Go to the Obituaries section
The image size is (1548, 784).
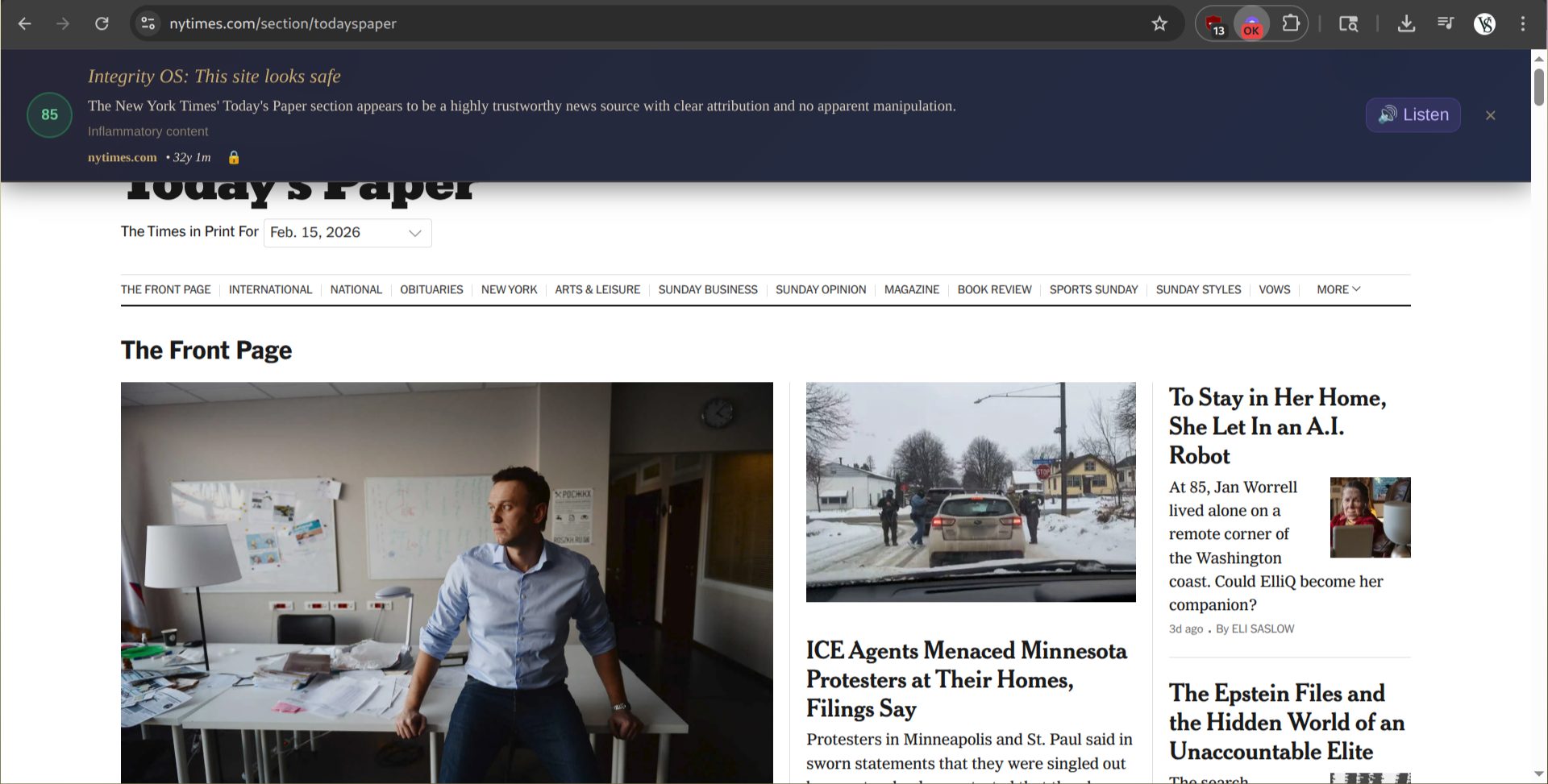431,289
